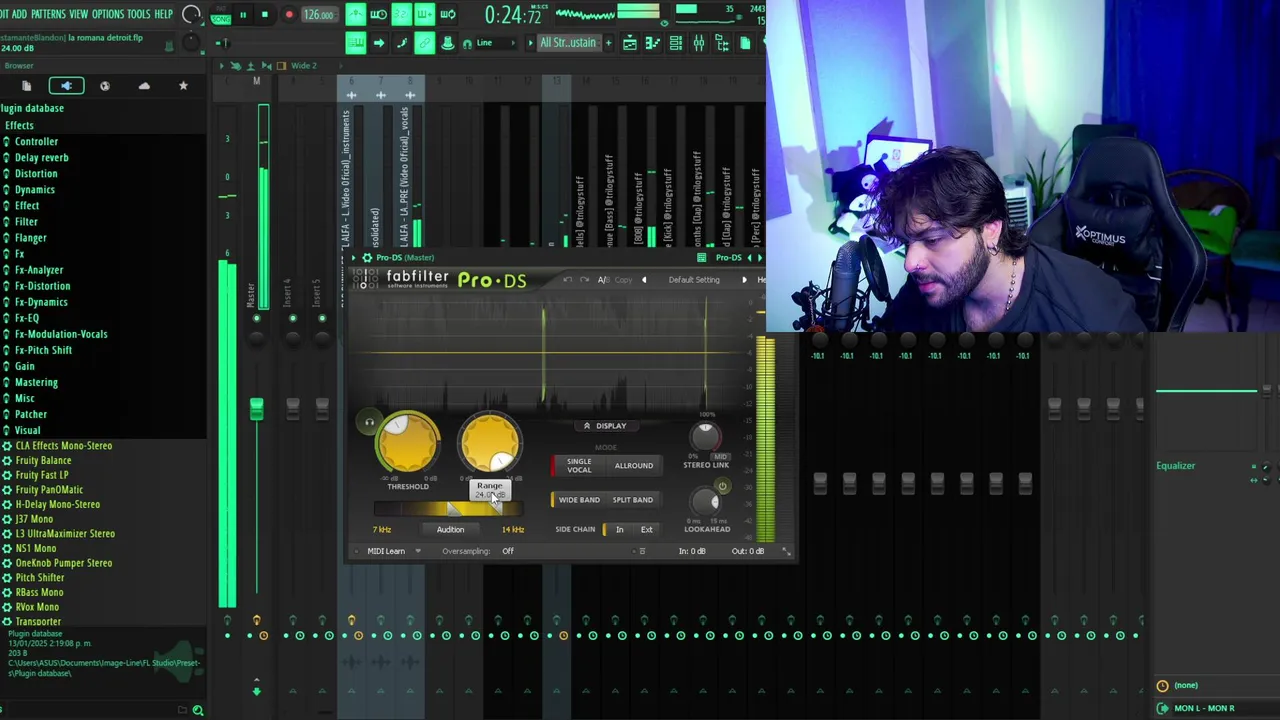Toggle the loop recording icon
Viewport: 1280px width, 720px height.
pyautogui.click(x=448, y=15)
